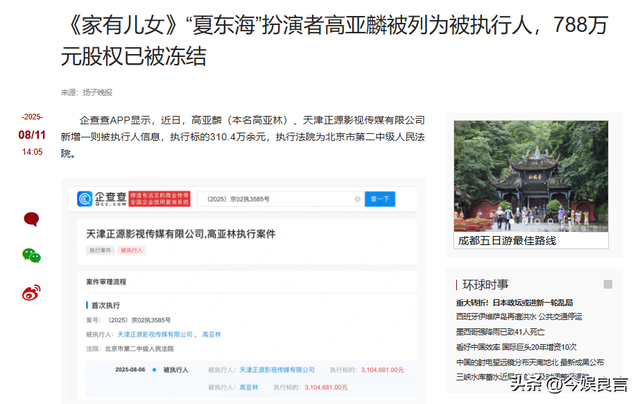Open the news link about 西西里岛 flooding
This screenshot has width=640, height=404.
(519, 317)
